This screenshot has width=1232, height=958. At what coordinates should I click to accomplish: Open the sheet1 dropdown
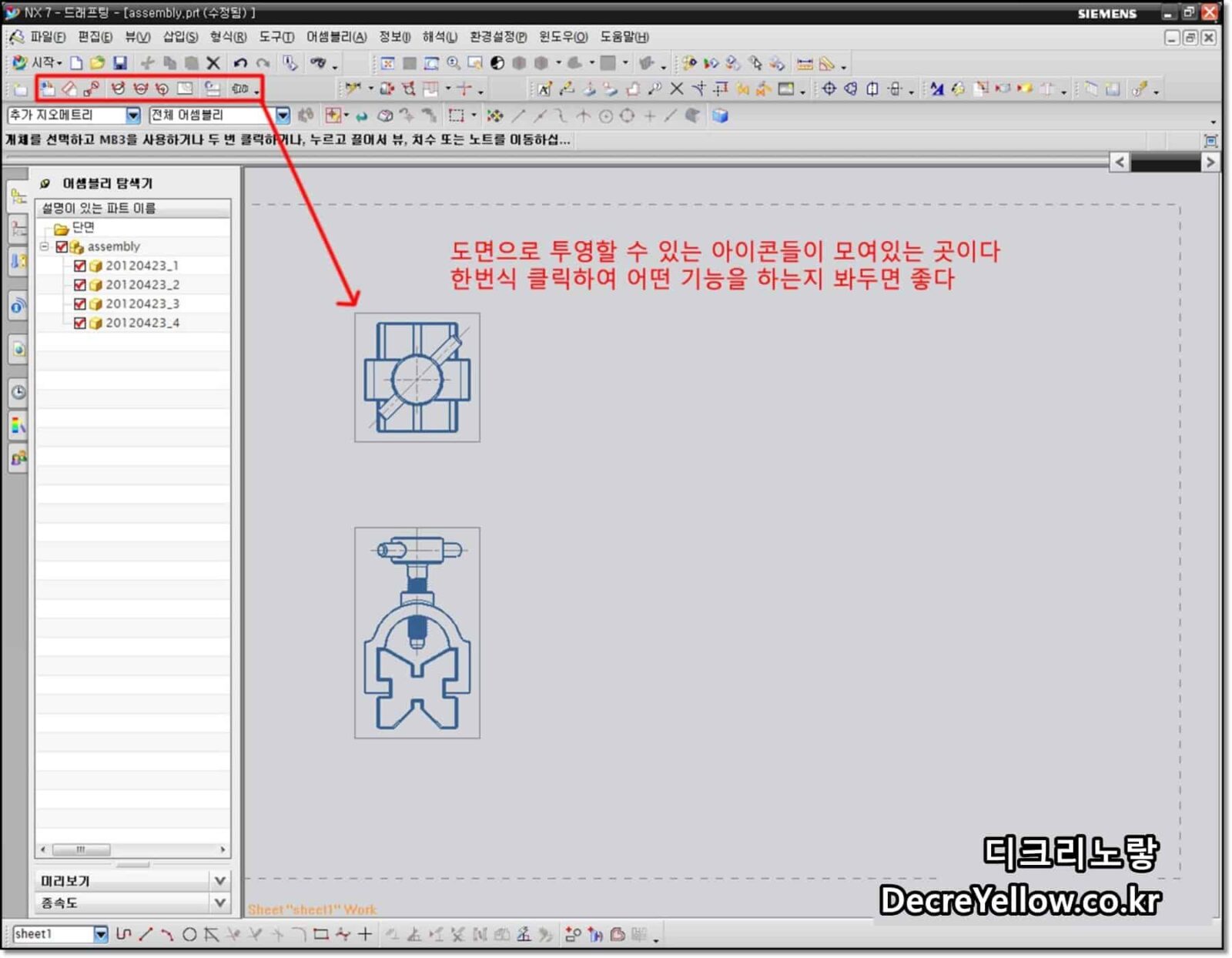pyautogui.click(x=101, y=935)
